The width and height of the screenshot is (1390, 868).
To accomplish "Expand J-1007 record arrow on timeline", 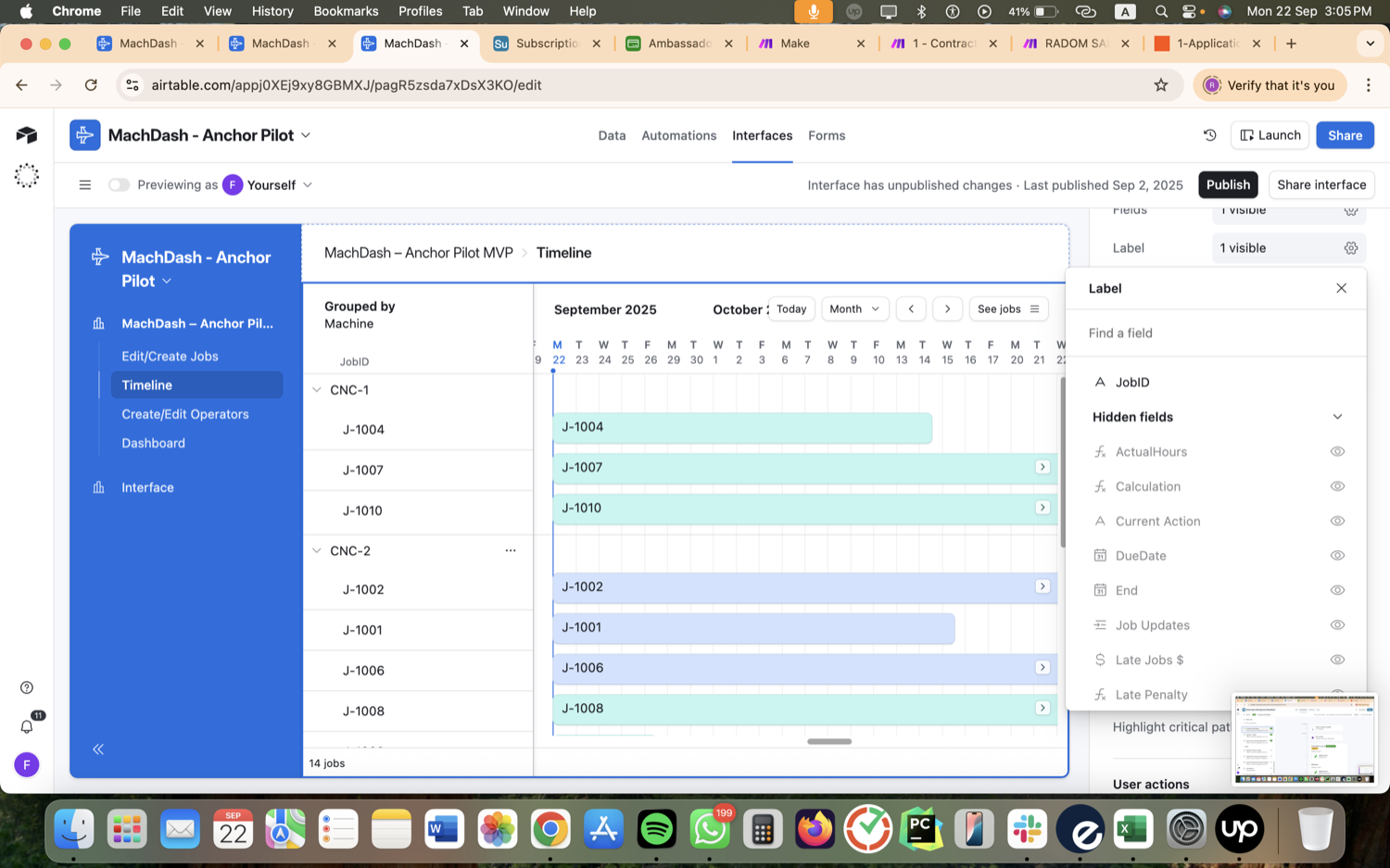I will pyautogui.click(x=1042, y=467).
